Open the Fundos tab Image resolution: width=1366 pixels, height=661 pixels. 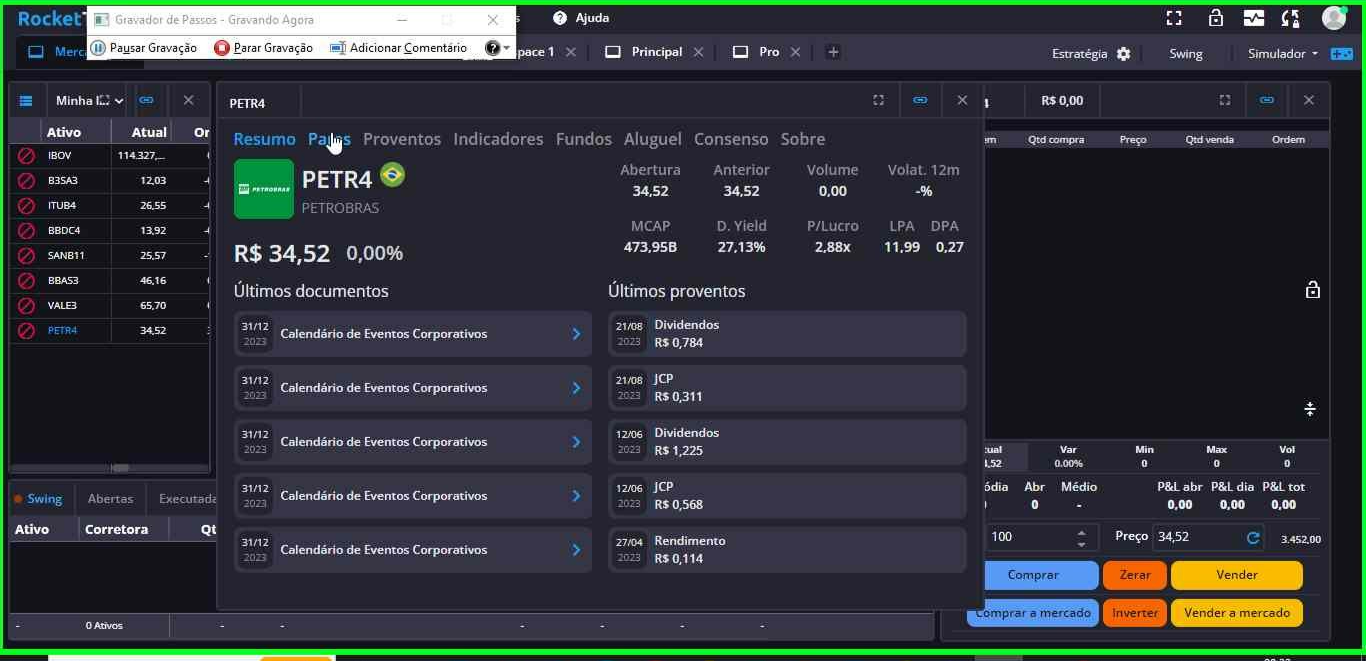[x=584, y=139]
